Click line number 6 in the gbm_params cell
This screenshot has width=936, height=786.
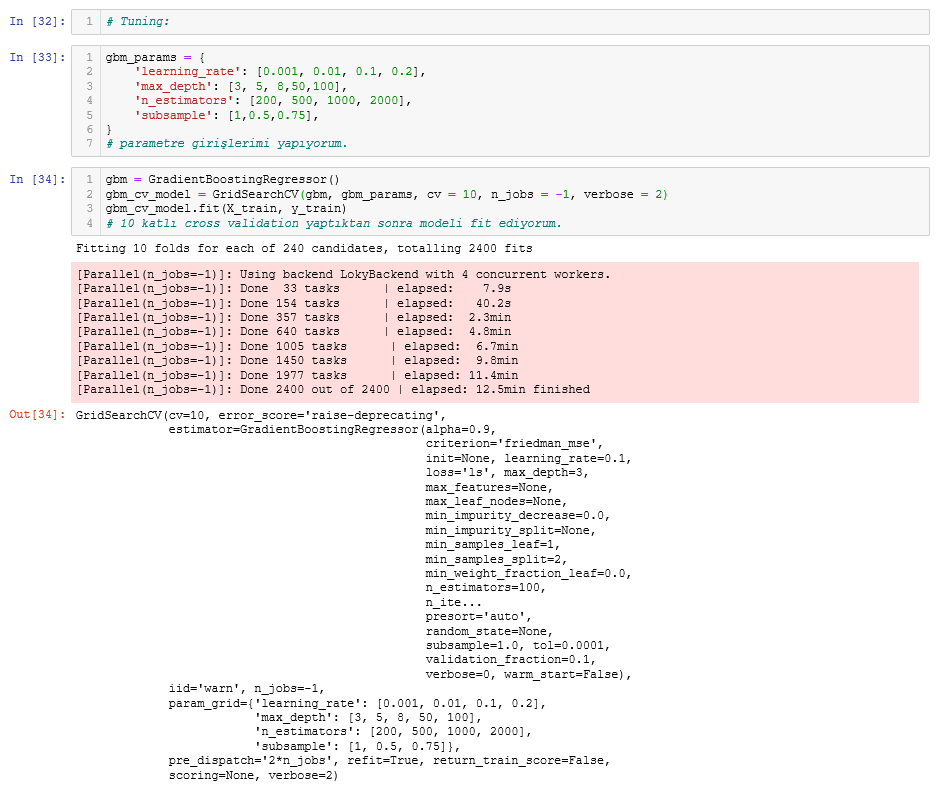tap(87, 128)
